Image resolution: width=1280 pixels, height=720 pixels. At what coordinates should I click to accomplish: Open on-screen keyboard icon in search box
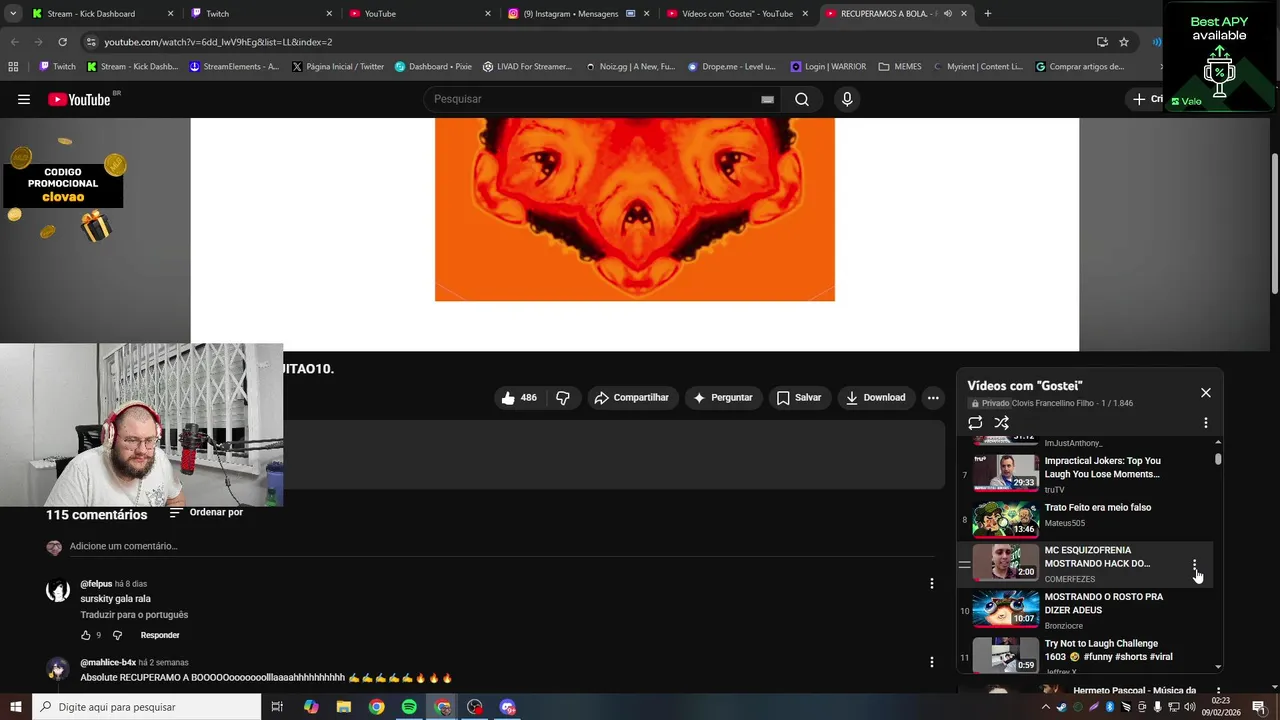click(x=767, y=99)
